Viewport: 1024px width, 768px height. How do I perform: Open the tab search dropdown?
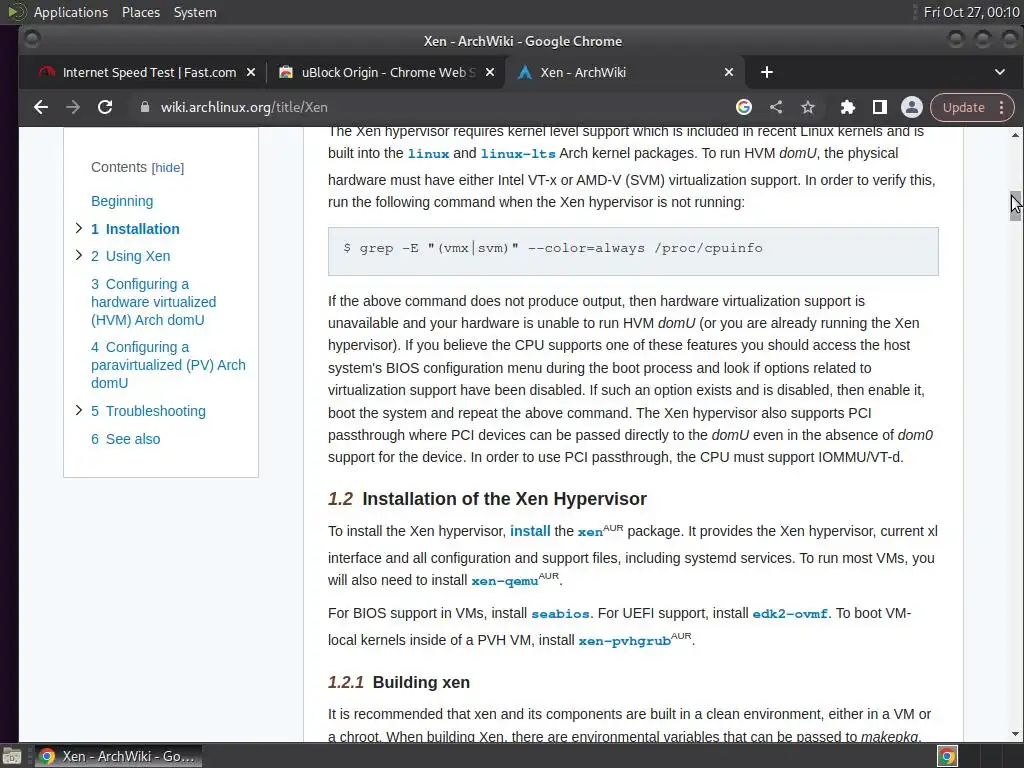(999, 72)
